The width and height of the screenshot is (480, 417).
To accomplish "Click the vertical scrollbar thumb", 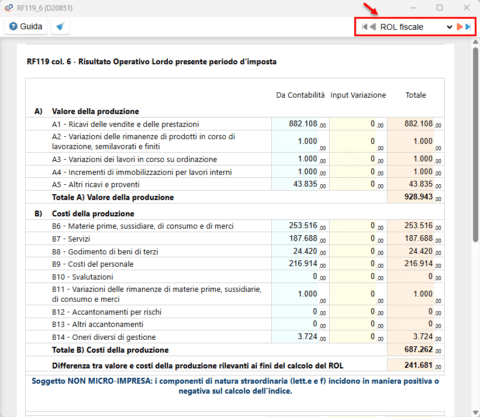I will 476,144.
